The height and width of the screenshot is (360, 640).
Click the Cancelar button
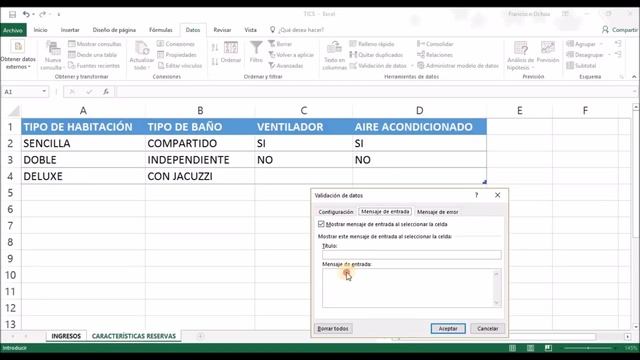point(487,329)
